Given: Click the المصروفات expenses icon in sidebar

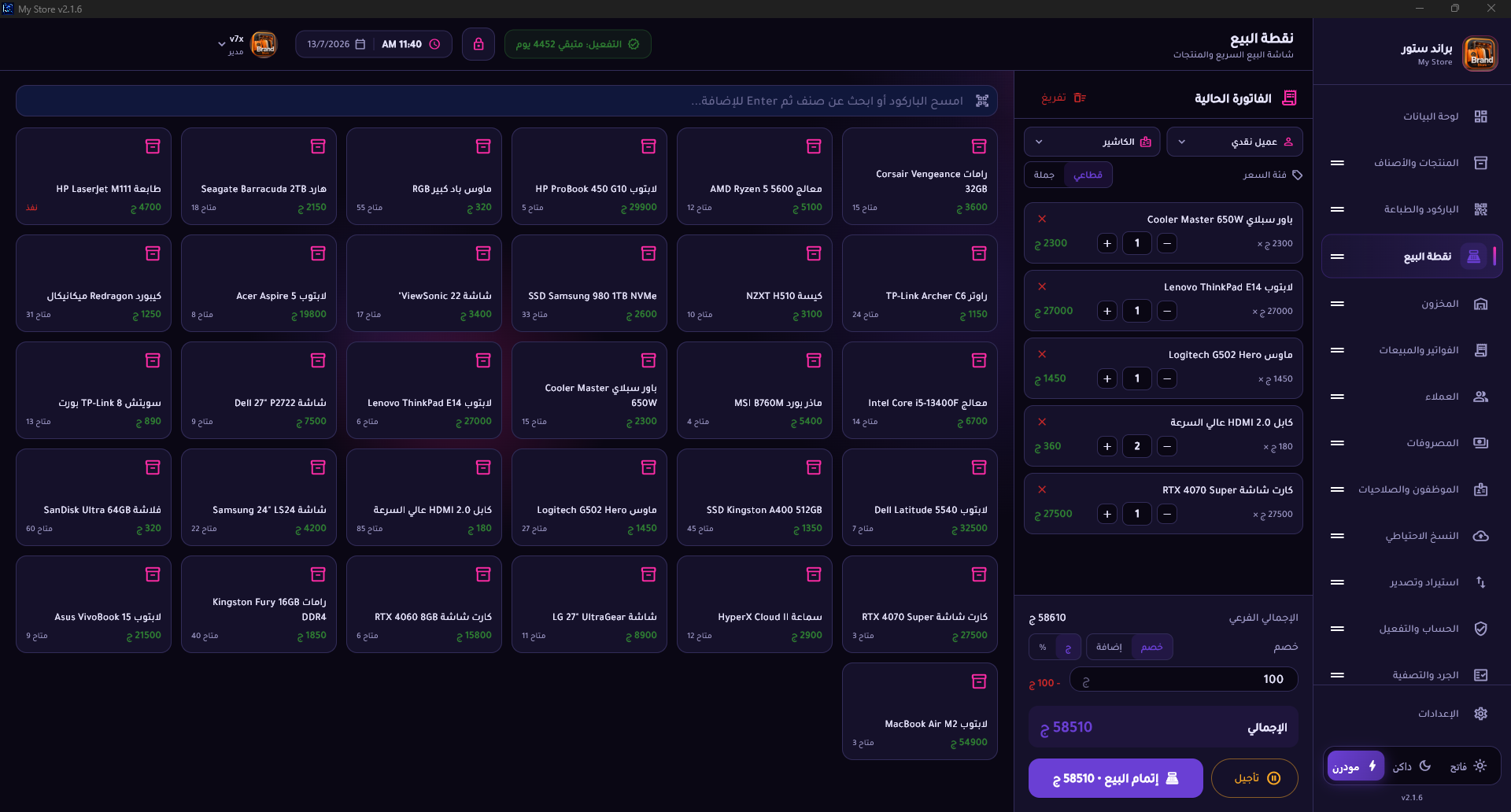Looking at the screenshot, I should click(1480, 443).
